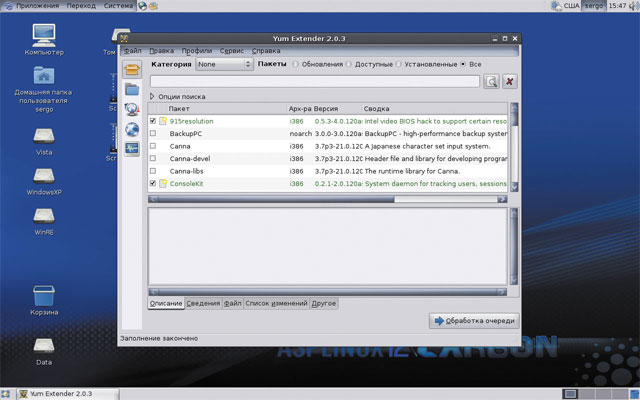
Task: Click inside the package search field
Action: [x=315, y=81]
